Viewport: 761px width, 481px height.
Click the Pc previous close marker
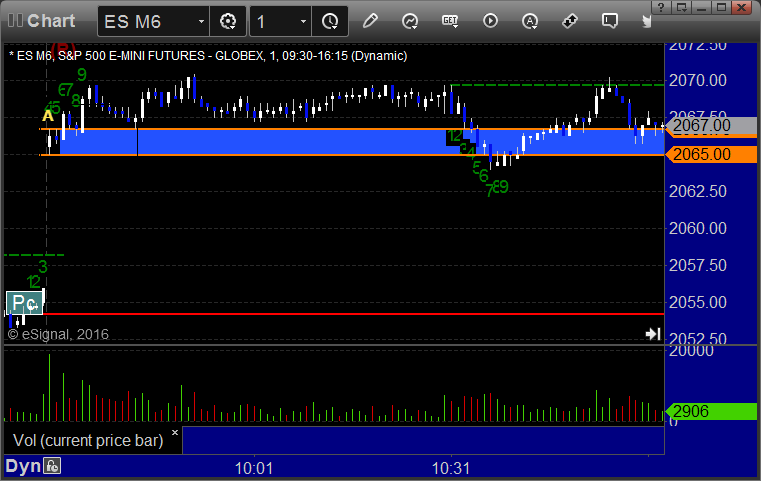pyautogui.click(x=24, y=303)
